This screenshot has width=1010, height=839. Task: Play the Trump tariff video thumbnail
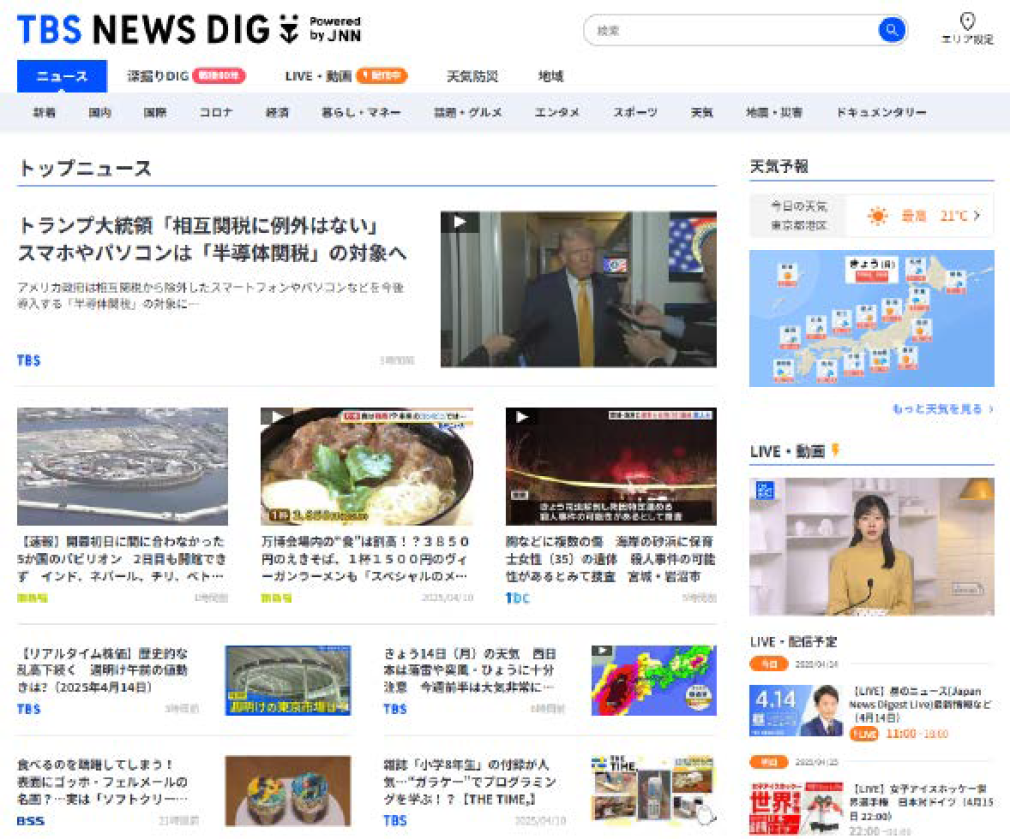tap(578, 289)
